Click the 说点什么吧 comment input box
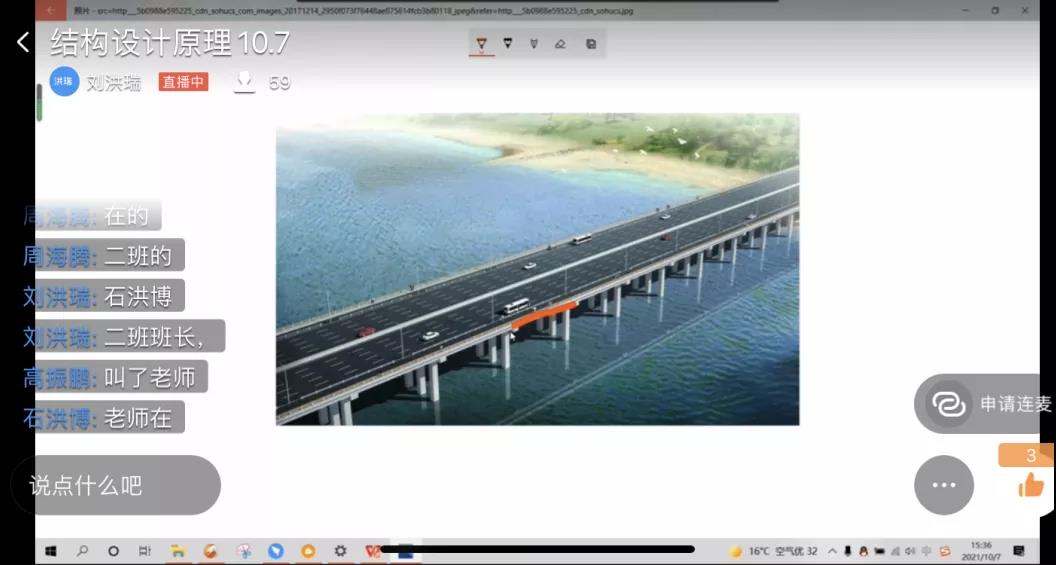 click(115, 486)
